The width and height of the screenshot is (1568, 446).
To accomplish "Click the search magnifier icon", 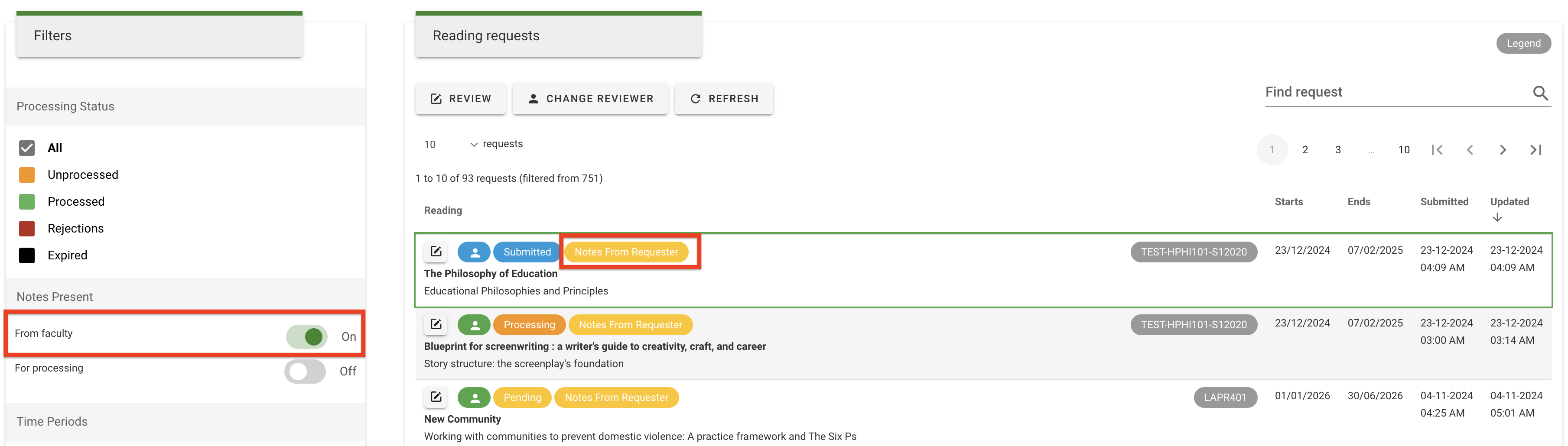I will (1540, 93).
